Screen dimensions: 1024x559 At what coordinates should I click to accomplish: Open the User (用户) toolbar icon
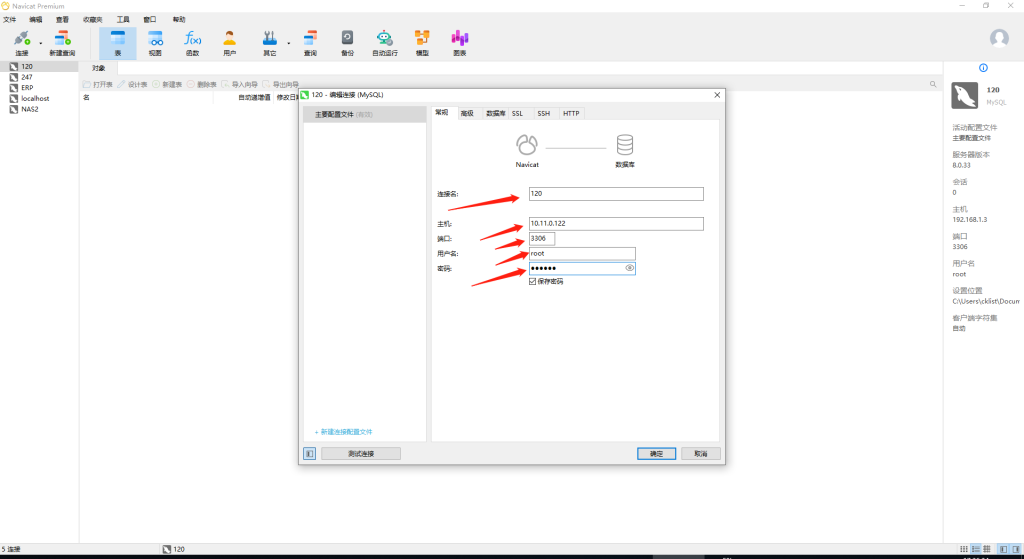pos(229,39)
